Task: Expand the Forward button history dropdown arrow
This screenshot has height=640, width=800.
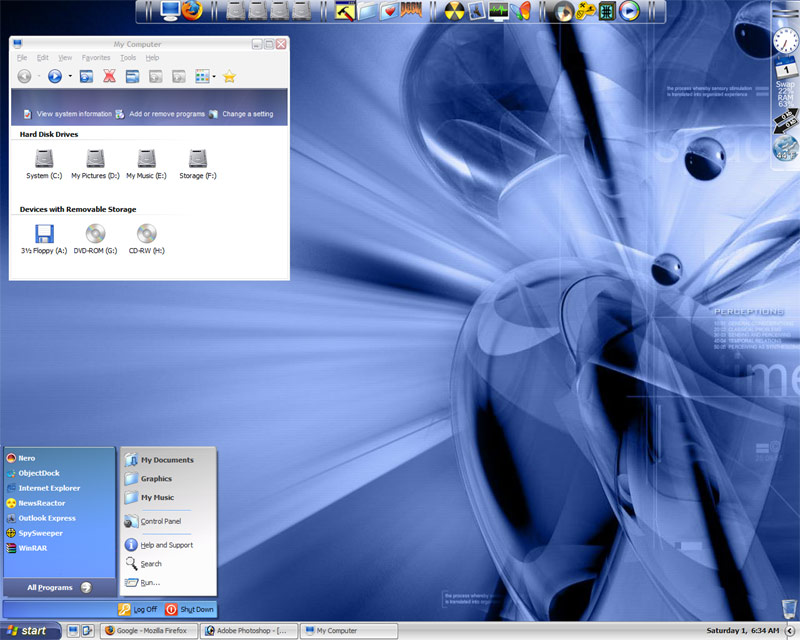Action: pos(70,76)
